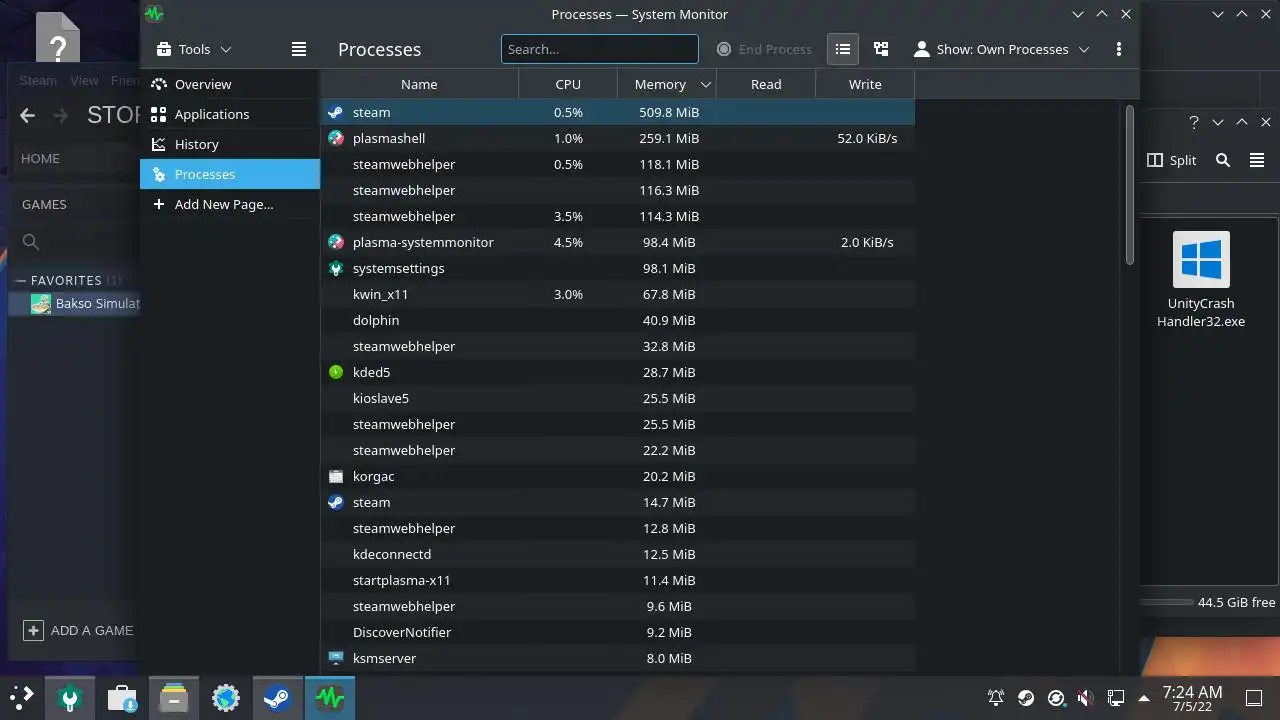1280x720 pixels.
Task: Open hamburger menu in the Dolphin window
Action: click(x=1257, y=160)
